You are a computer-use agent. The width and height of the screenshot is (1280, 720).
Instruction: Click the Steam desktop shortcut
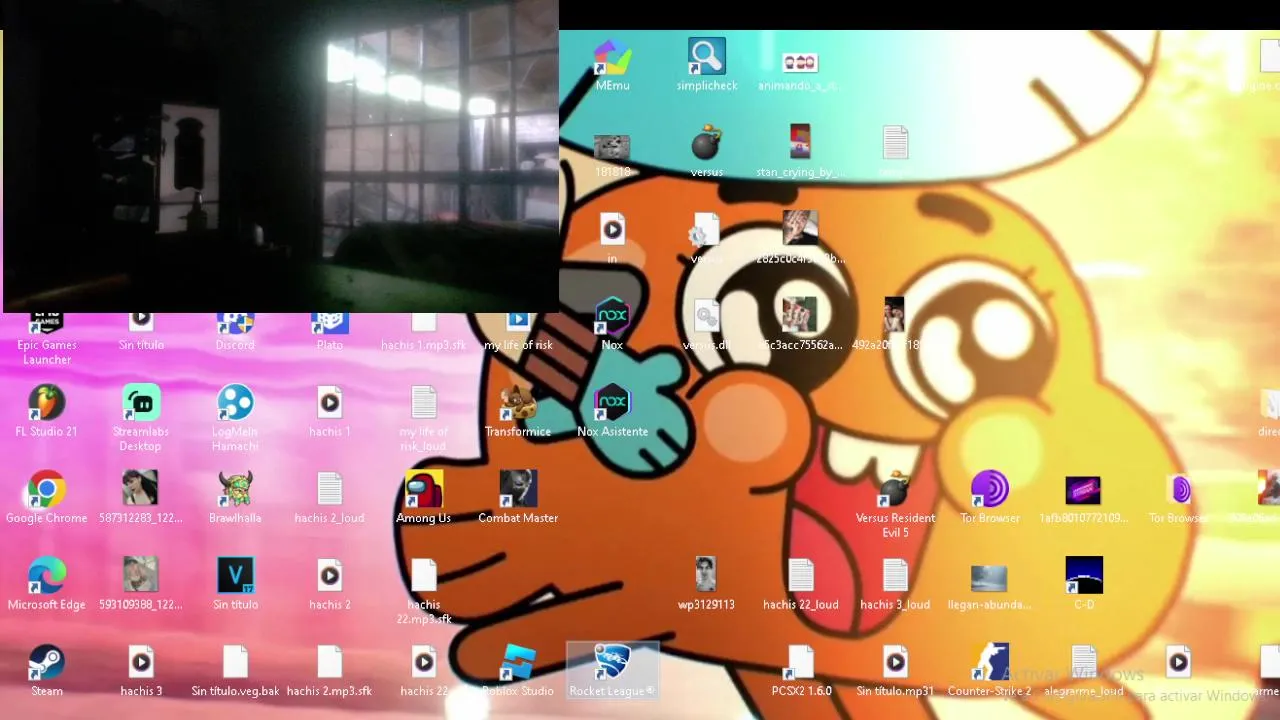coord(46,671)
